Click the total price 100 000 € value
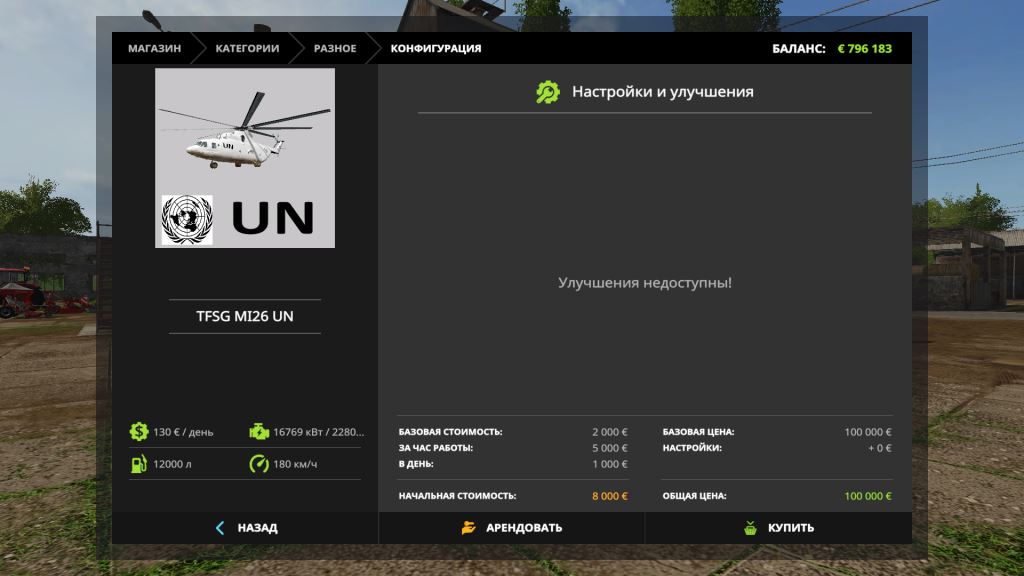The width and height of the screenshot is (1024, 576). 867,496
